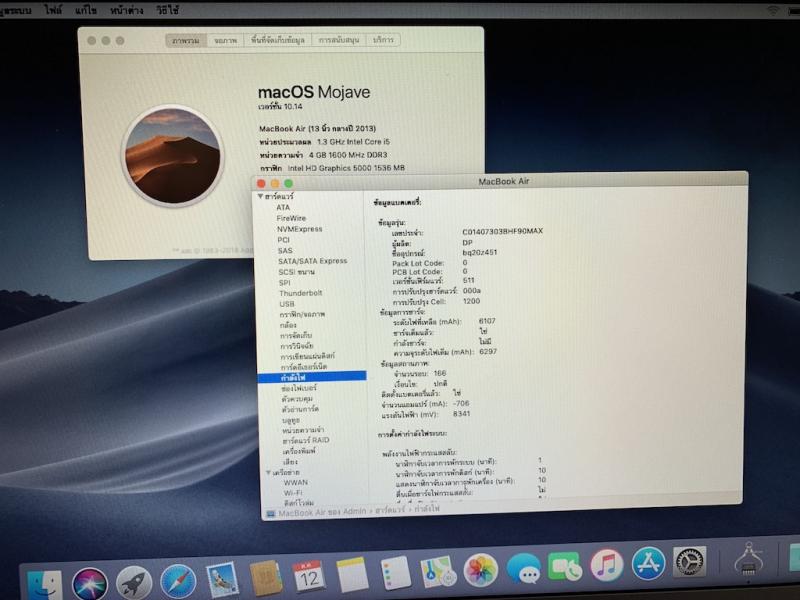Open Launchpad rocket icon in Dock
800x600 pixels.
tap(134, 583)
